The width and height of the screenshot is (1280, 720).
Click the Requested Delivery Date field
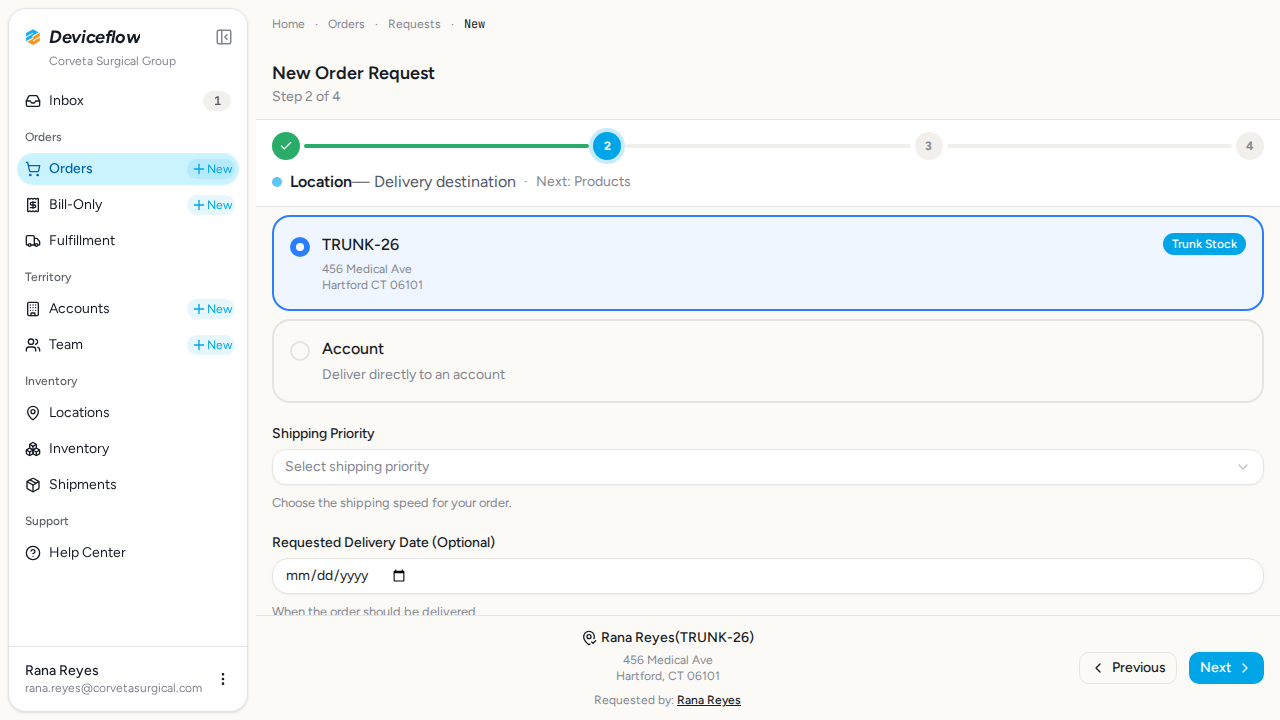tap(768, 576)
